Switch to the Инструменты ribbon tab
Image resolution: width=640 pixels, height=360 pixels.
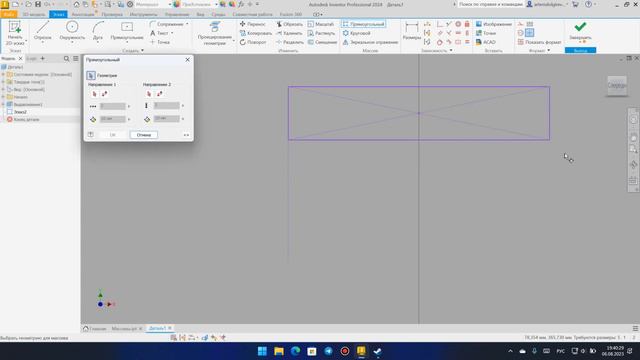[x=143, y=14]
